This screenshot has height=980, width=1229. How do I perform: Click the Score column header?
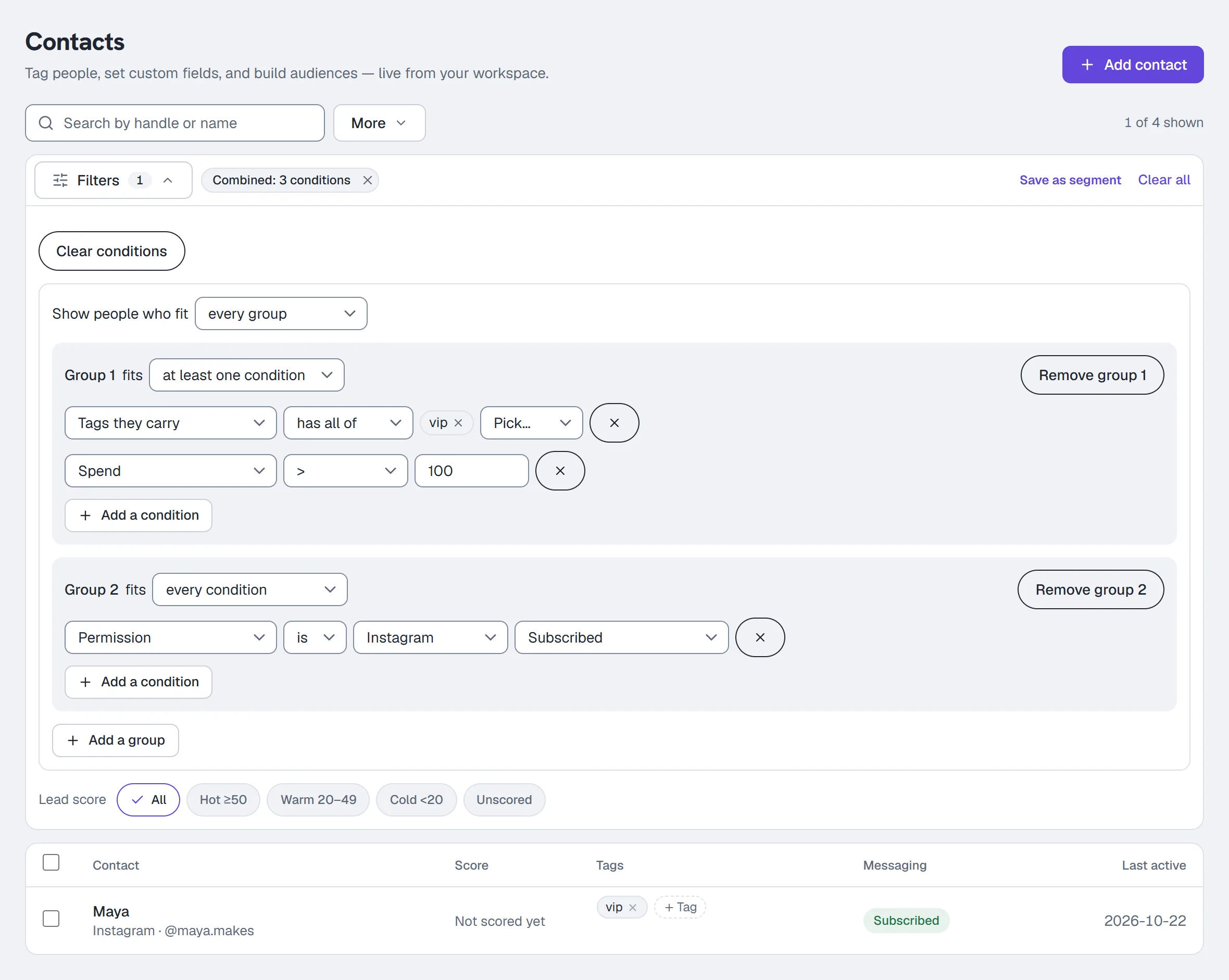471,865
